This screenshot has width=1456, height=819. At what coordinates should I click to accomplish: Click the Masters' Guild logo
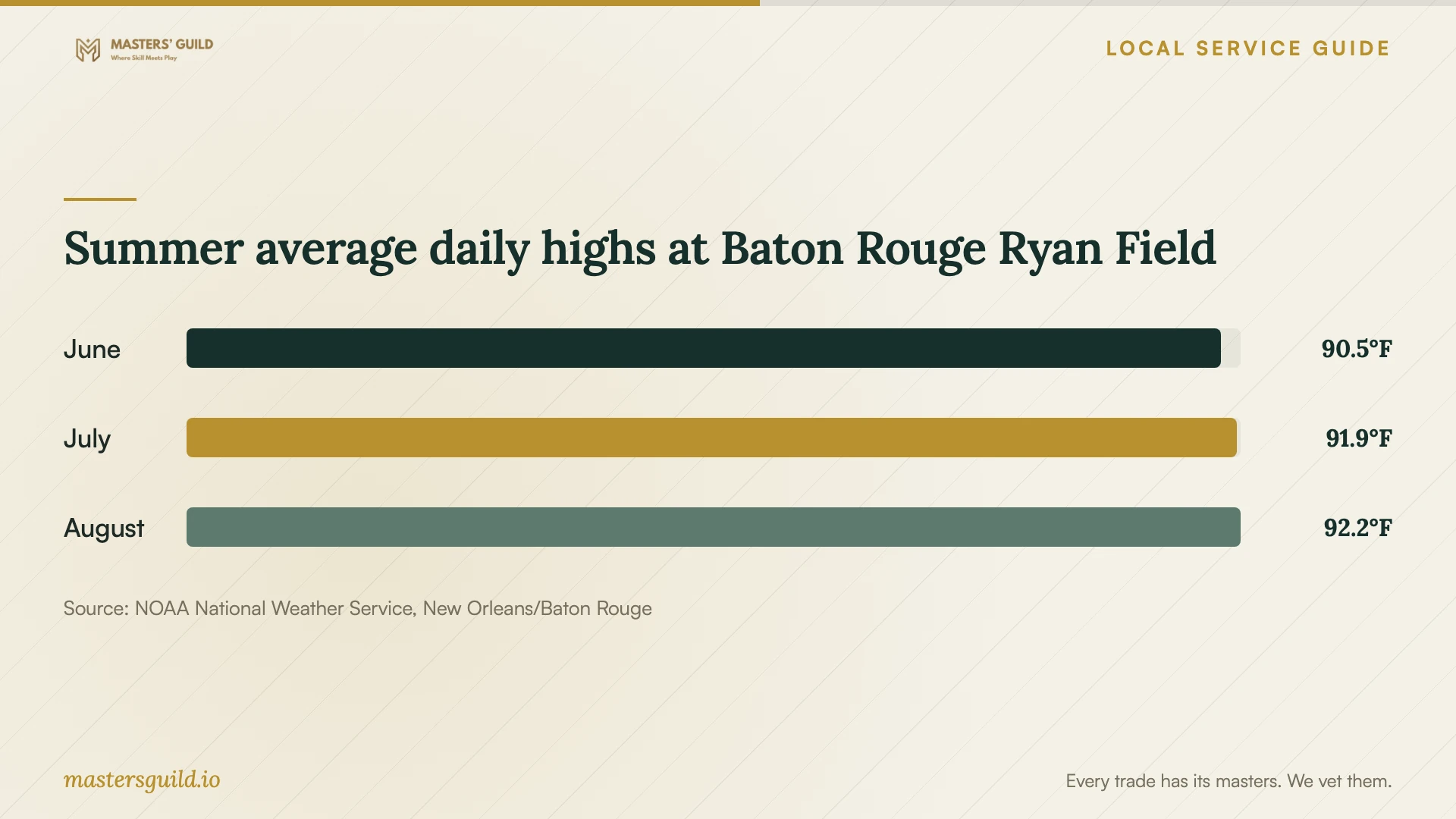pos(144,49)
